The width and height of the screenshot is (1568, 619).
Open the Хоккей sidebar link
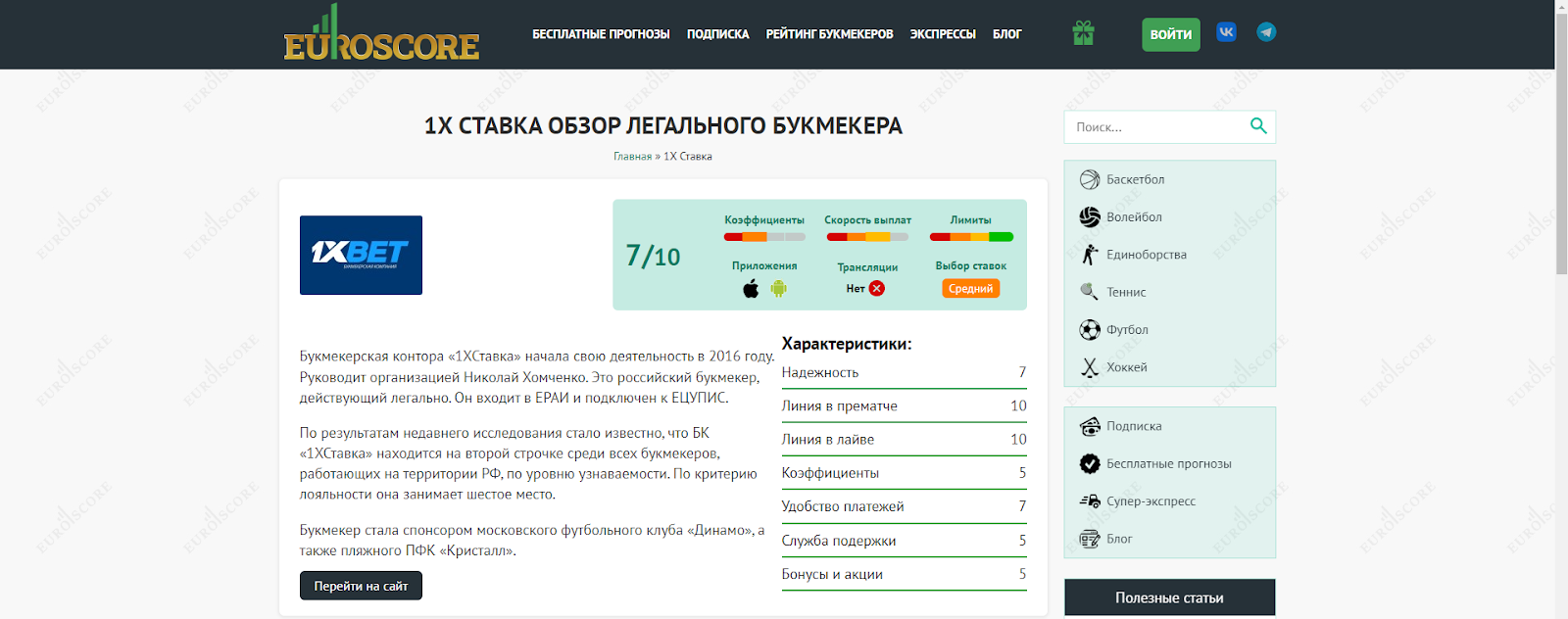[1127, 367]
